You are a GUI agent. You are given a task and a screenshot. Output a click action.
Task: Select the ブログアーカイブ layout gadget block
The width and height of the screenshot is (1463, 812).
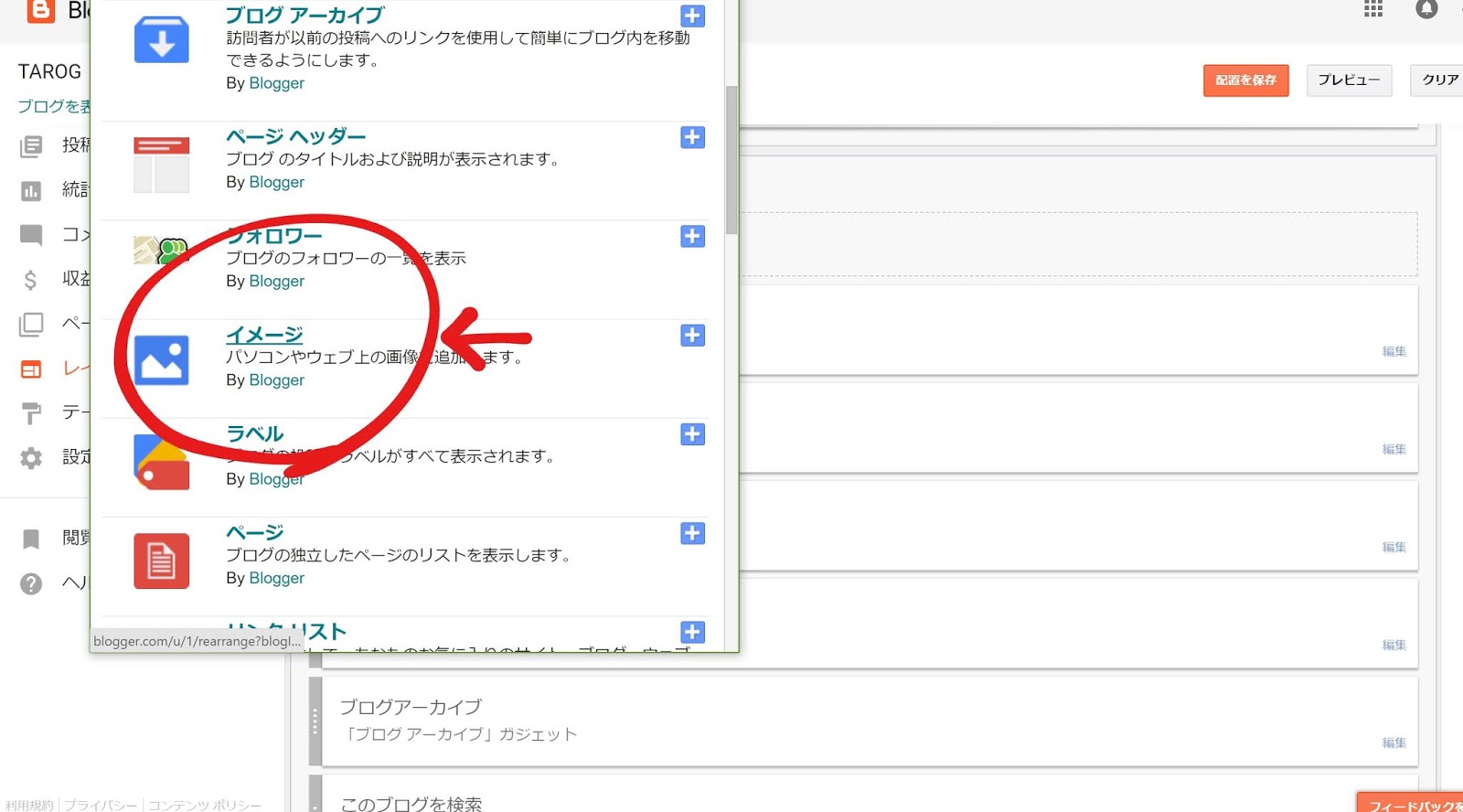point(863,721)
